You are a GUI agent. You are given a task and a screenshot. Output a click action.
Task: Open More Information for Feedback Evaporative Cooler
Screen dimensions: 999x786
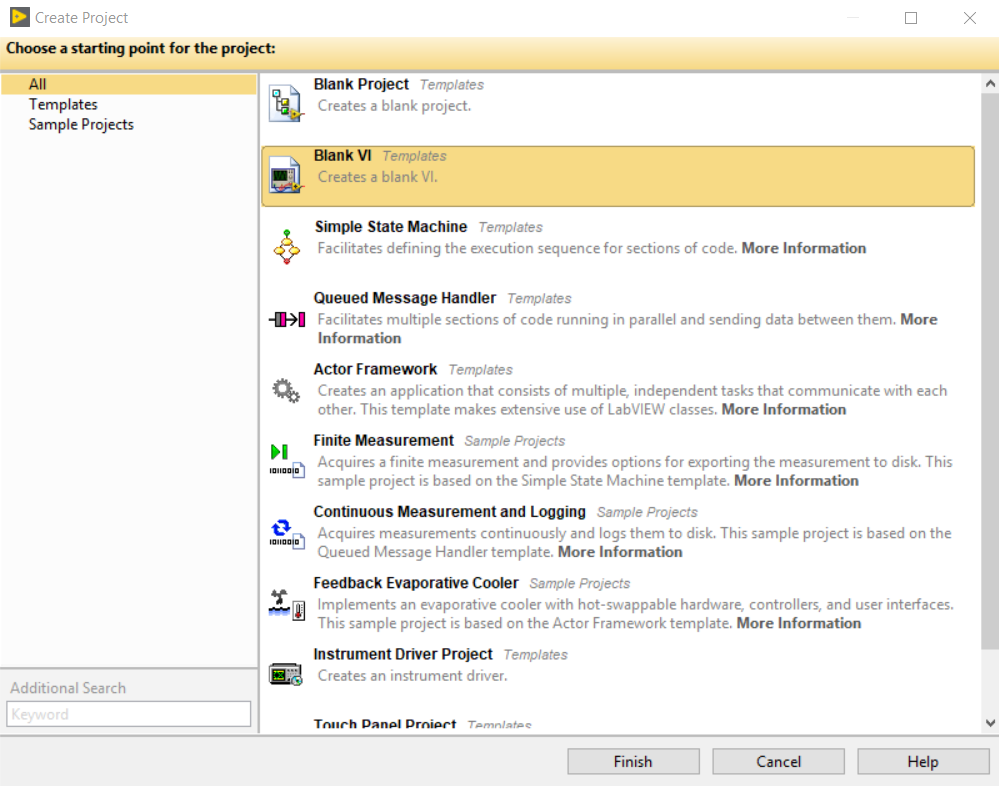tap(799, 624)
